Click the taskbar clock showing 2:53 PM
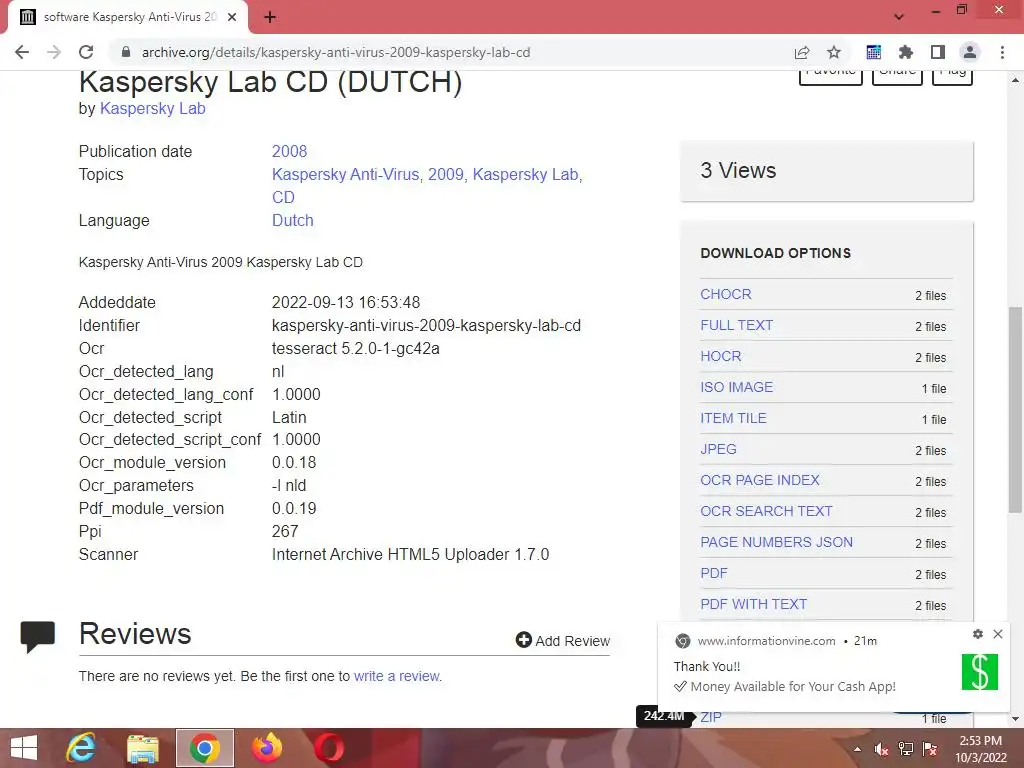Image resolution: width=1024 pixels, height=768 pixels. [x=981, y=749]
